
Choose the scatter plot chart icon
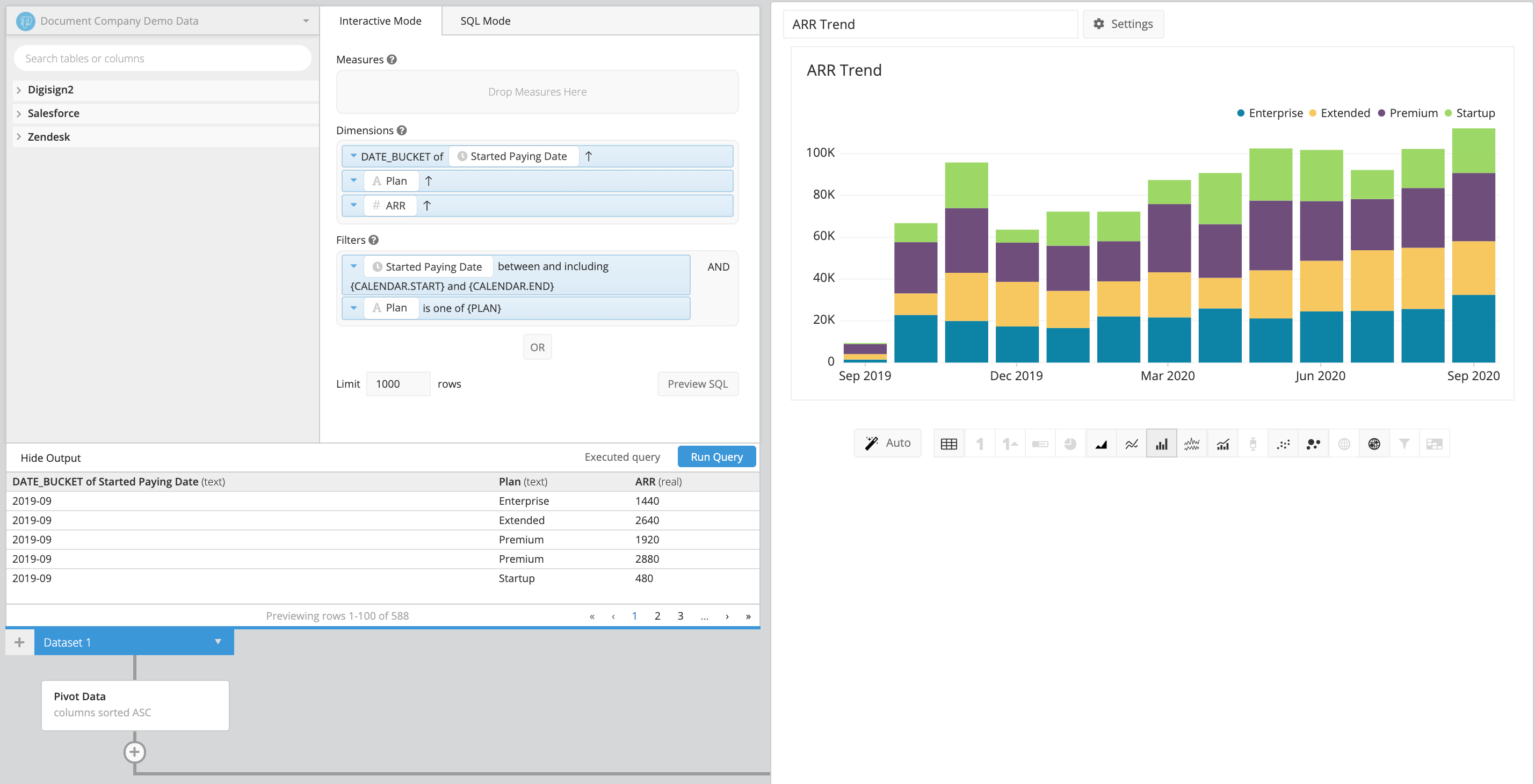click(1283, 444)
